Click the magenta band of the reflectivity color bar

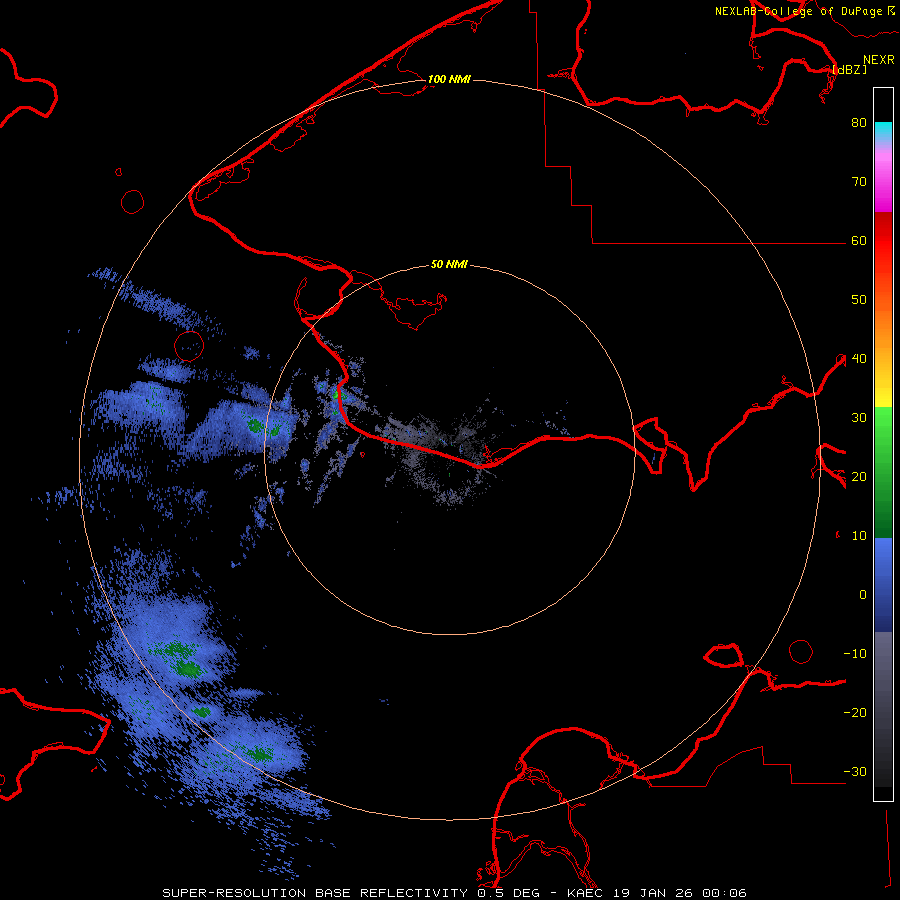tap(883, 184)
